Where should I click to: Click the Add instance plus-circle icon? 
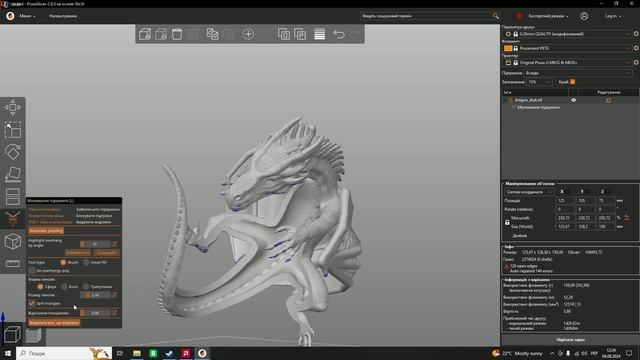point(248,34)
